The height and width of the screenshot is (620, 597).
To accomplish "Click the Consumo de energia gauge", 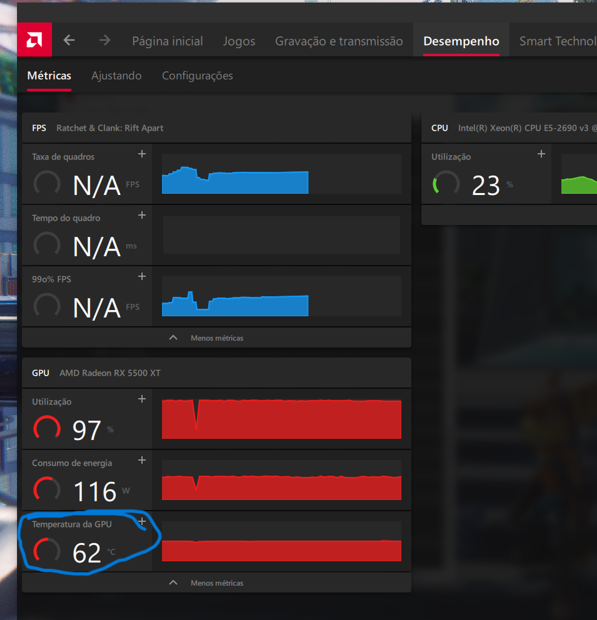I will tap(47, 490).
